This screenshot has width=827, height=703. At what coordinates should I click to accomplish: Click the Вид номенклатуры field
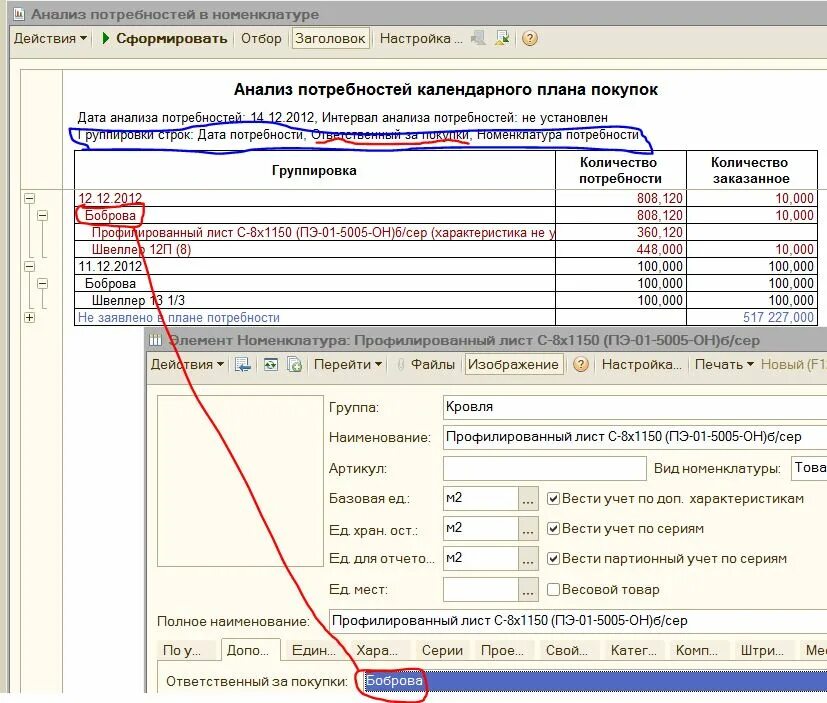coord(809,468)
